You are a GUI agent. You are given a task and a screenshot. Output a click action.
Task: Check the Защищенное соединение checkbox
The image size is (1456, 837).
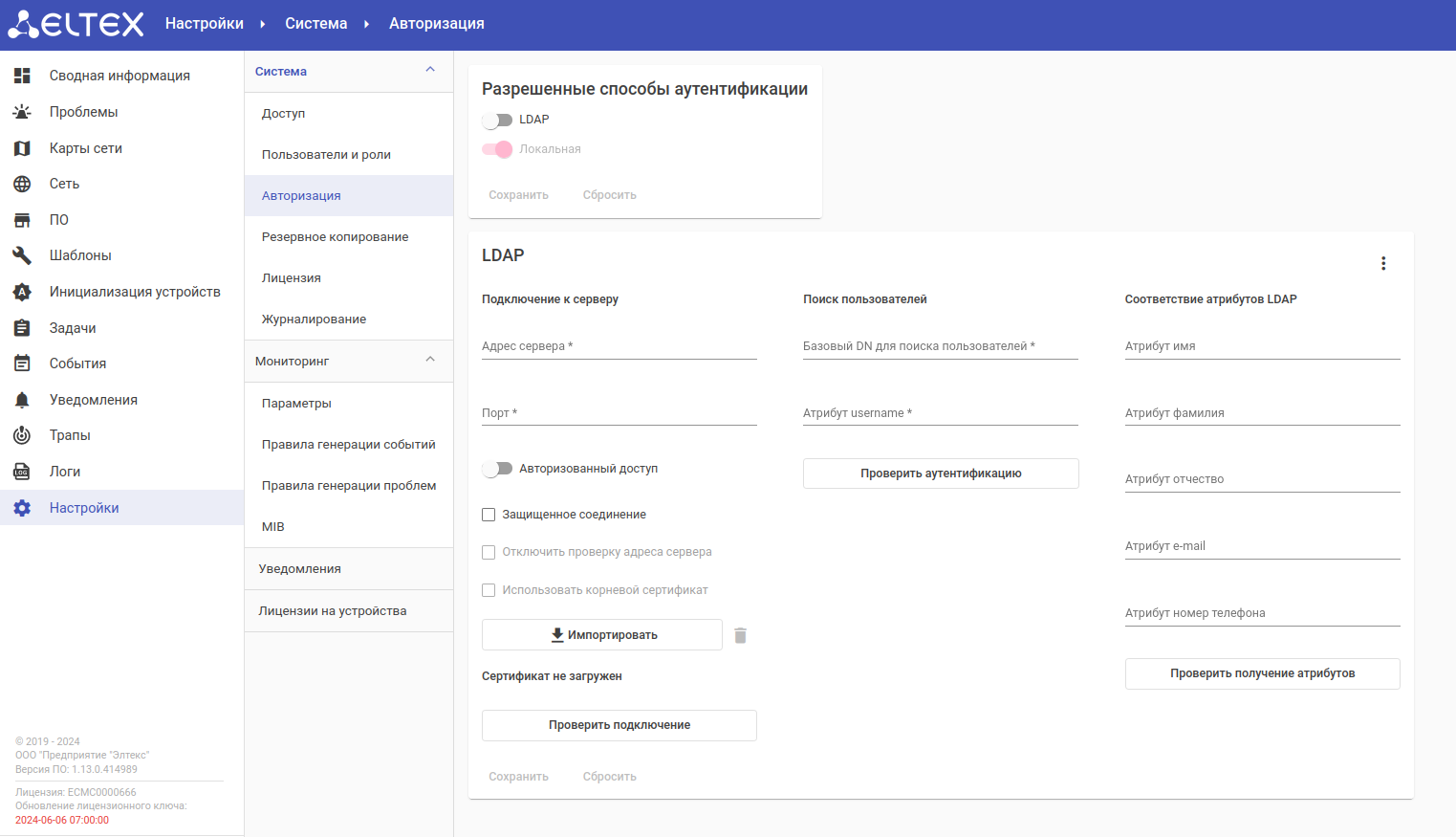coord(489,515)
